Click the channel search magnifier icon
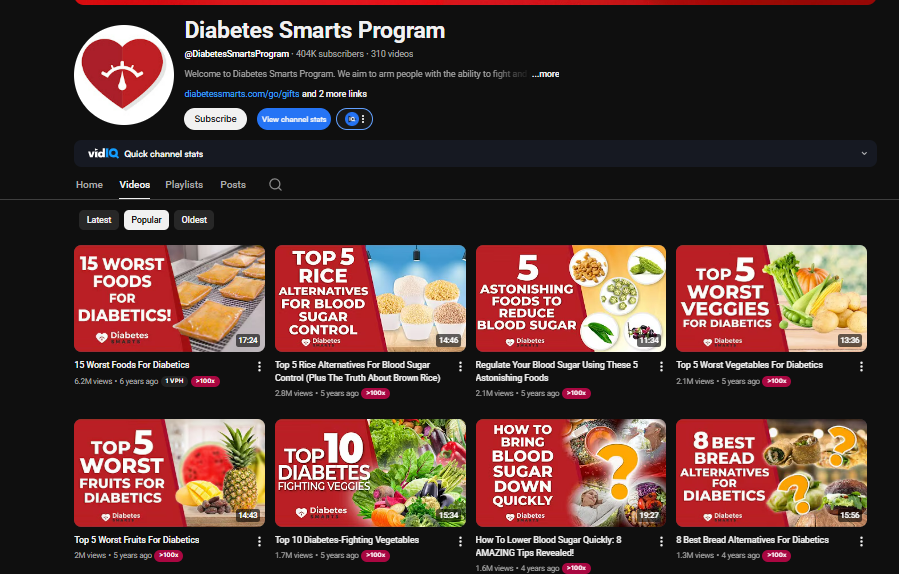899x574 pixels. [275, 185]
